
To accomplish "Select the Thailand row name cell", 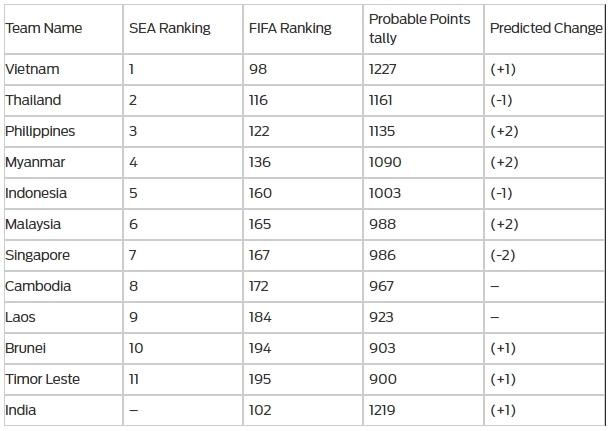I will tap(33, 101).
